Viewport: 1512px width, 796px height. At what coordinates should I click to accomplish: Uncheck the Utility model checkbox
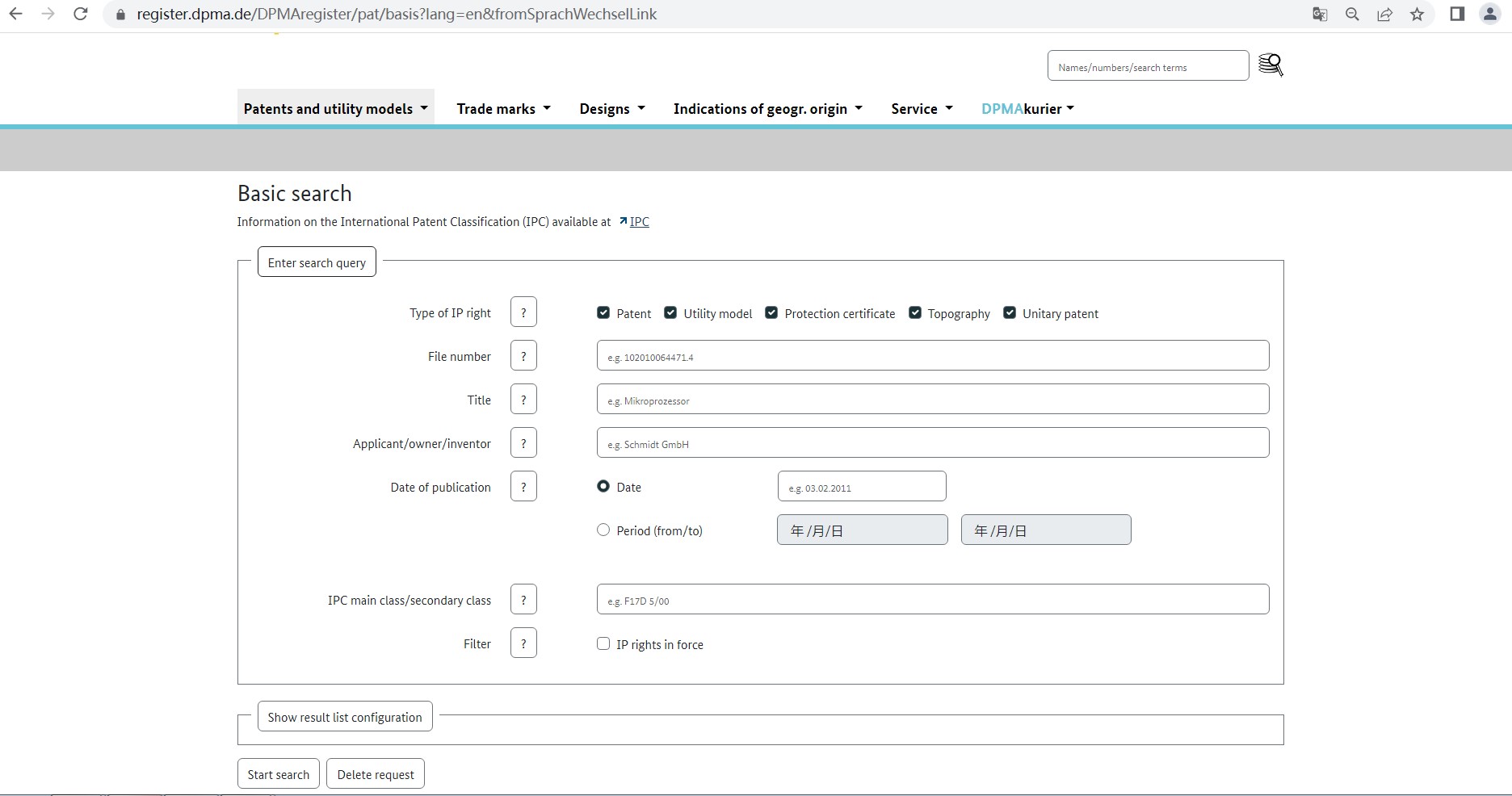[670, 312]
